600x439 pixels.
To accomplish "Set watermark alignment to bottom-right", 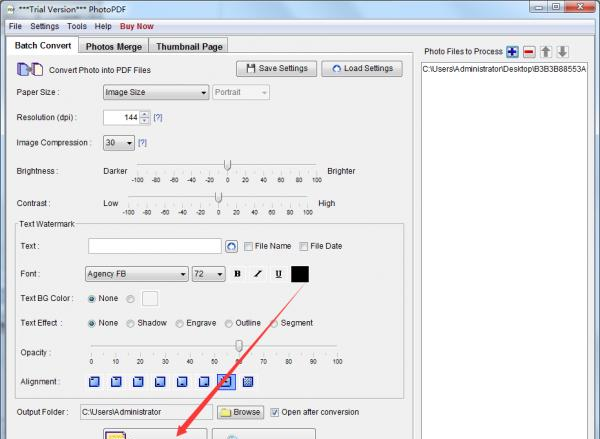I will click(204, 382).
